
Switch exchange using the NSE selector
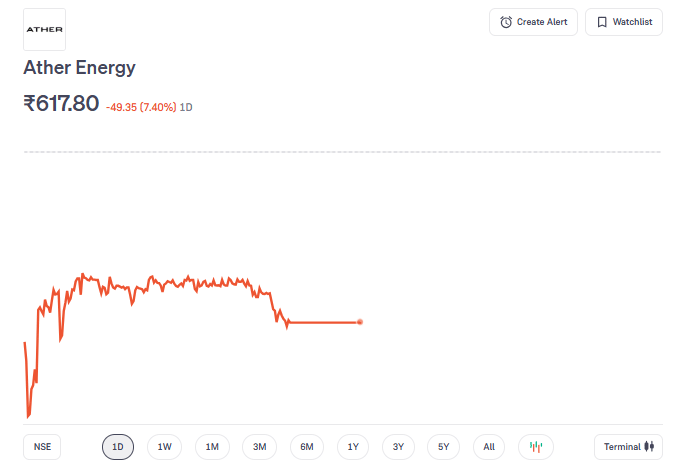[x=42, y=447]
